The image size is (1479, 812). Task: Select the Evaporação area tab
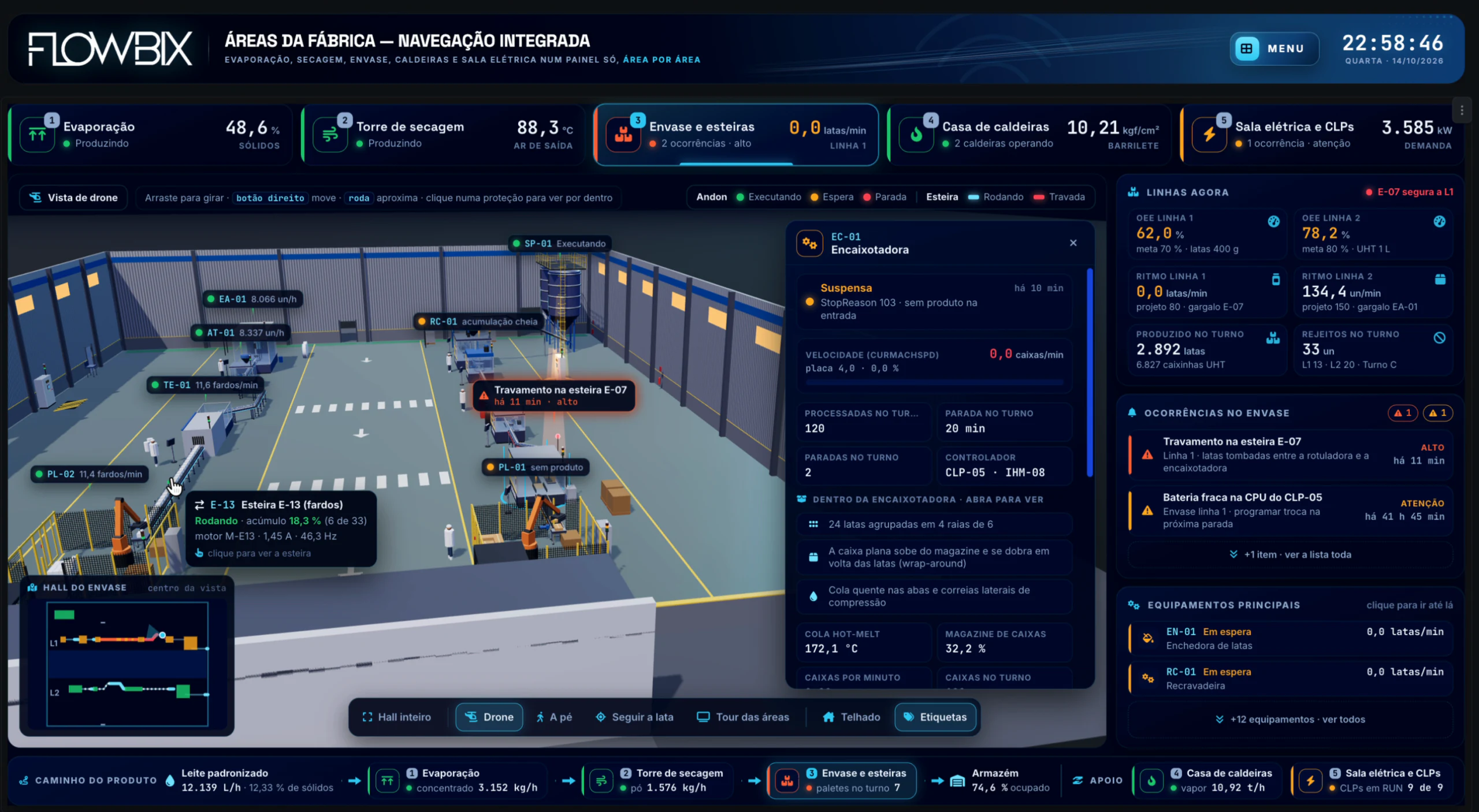[150, 135]
